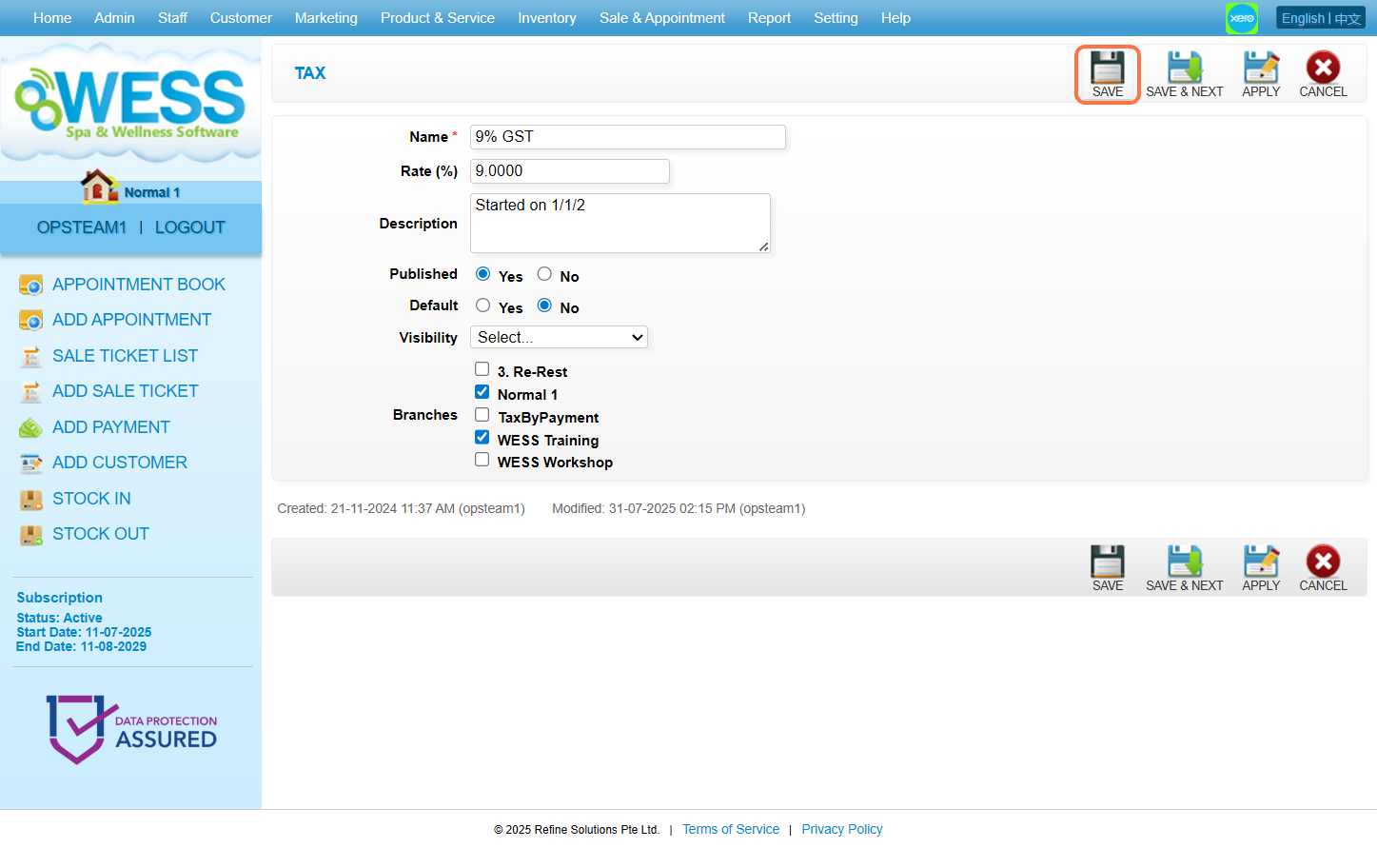The height and width of the screenshot is (868, 1377).
Task: Open the Terms of Service link
Action: (730, 829)
